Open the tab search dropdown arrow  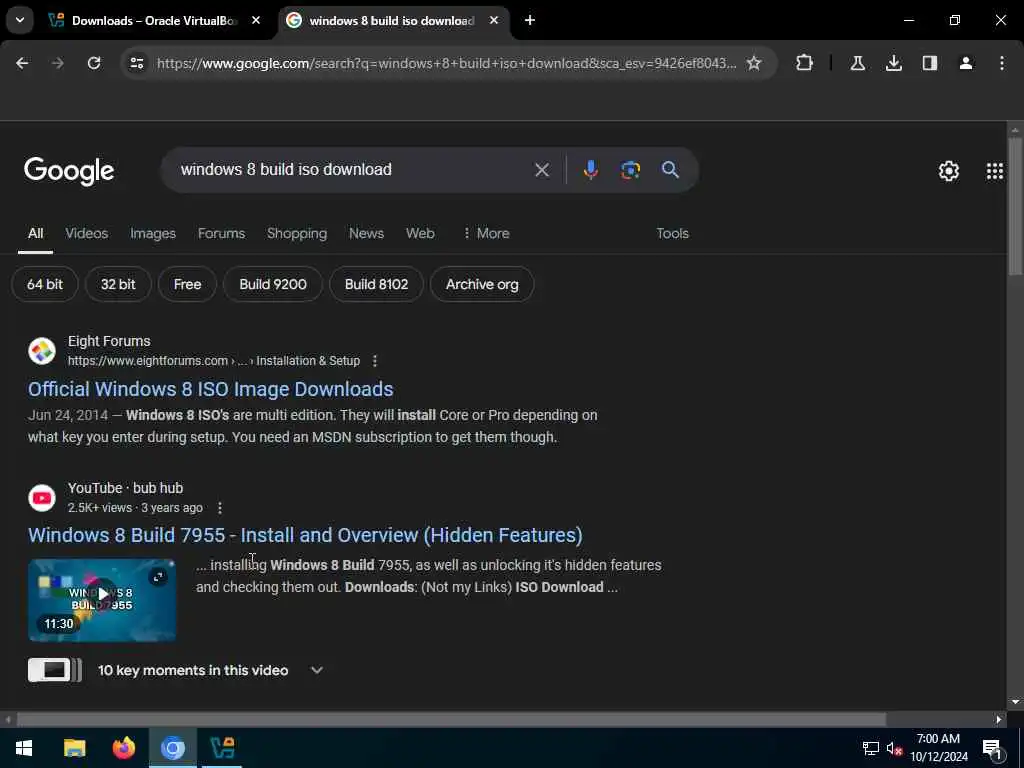pos(20,20)
